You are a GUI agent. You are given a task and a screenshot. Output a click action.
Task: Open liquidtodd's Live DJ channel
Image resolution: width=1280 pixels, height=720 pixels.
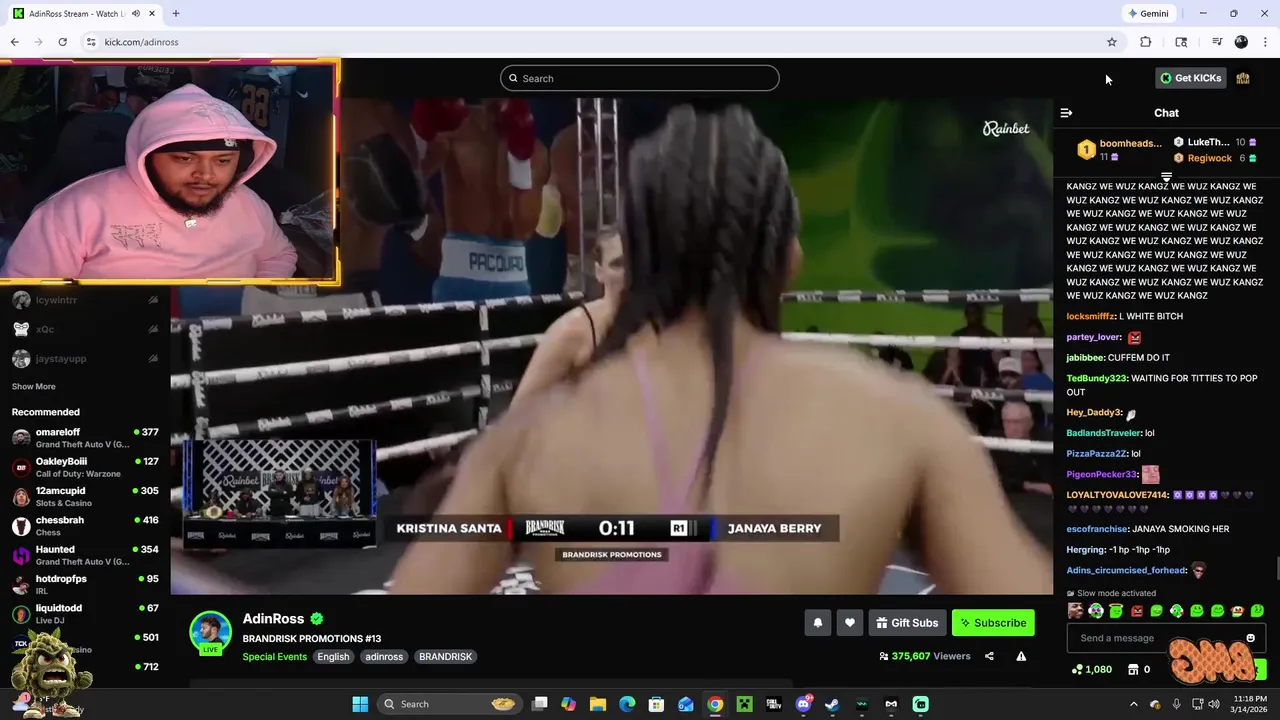pos(85,613)
